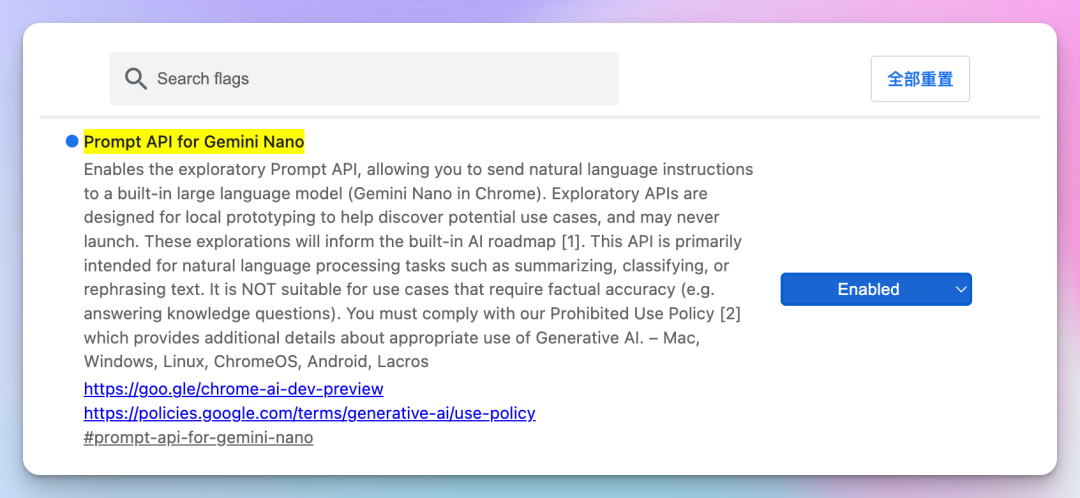This screenshot has width=1080, height=498.
Task: Click the text line starting 'Enables the exploratory Prompt API'
Action: (419, 169)
